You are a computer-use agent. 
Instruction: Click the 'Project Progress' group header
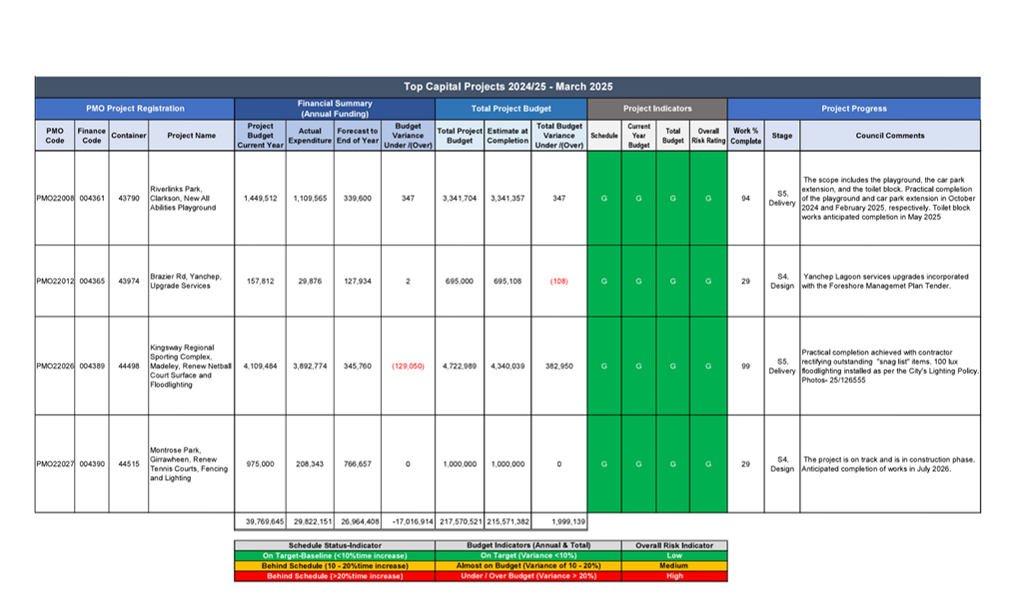854,109
